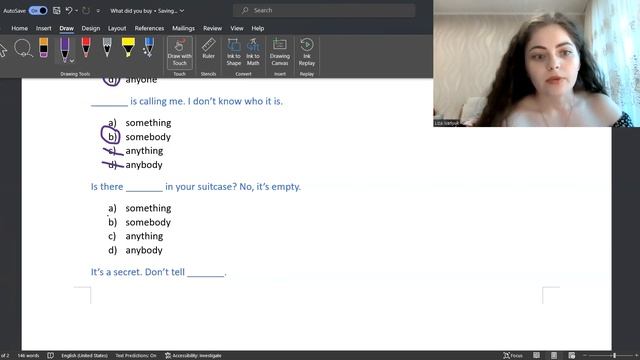Select the red pen
The image size is (640, 360).
(x=86, y=47)
